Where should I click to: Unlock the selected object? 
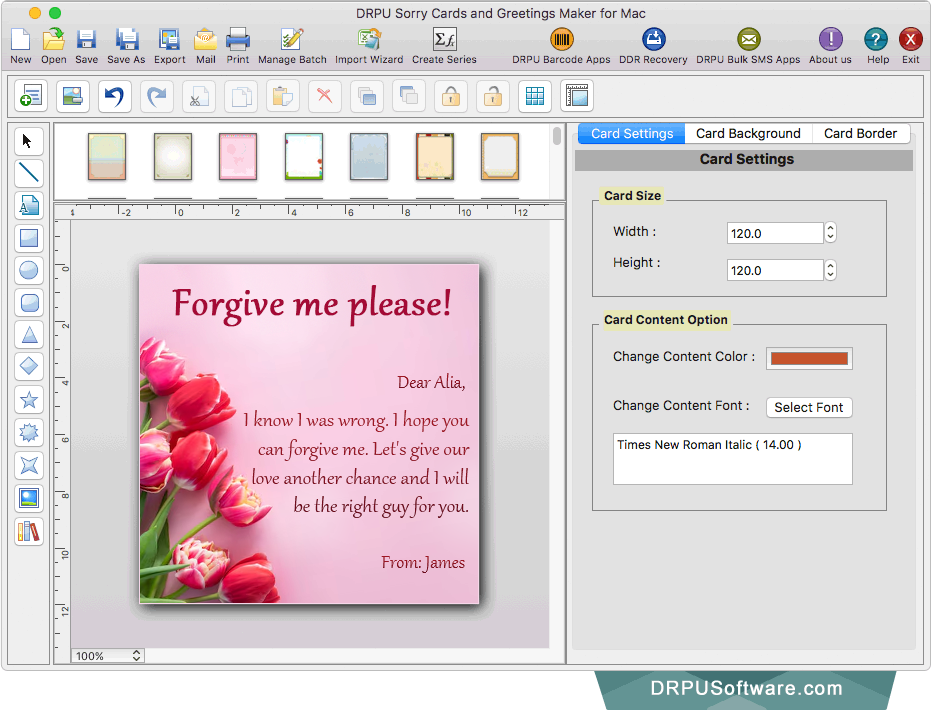[492, 96]
